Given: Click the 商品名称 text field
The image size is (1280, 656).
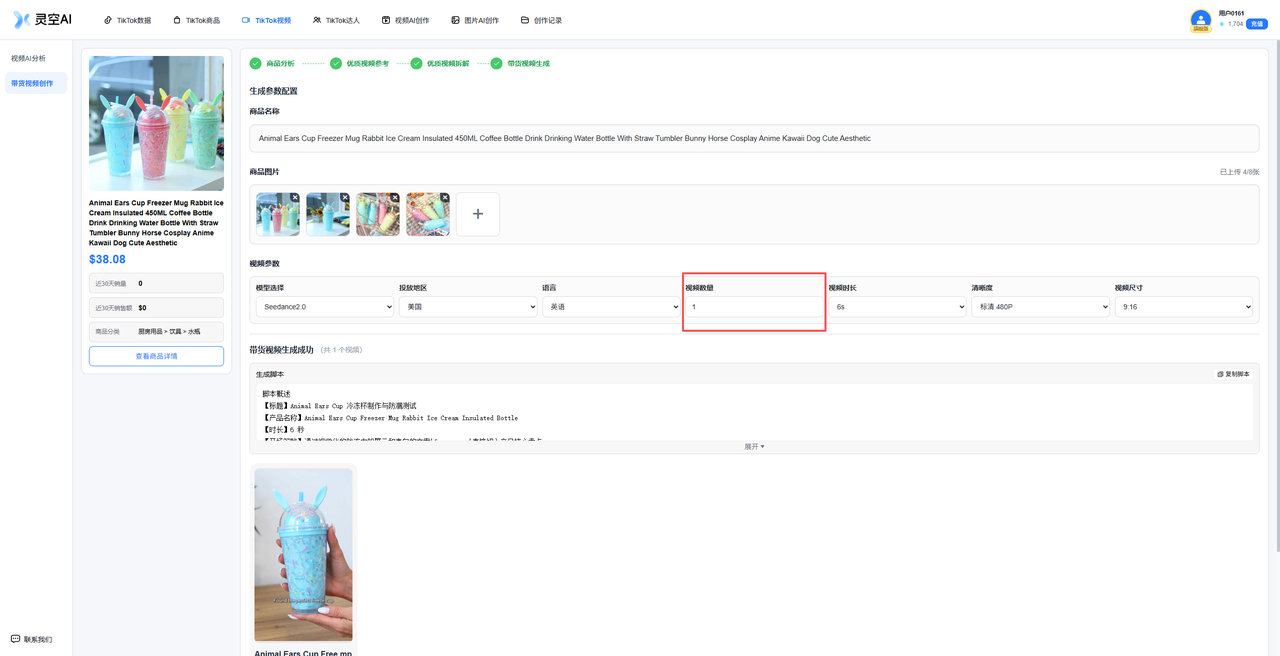Looking at the screenshot, I should (x=754, y=138).
